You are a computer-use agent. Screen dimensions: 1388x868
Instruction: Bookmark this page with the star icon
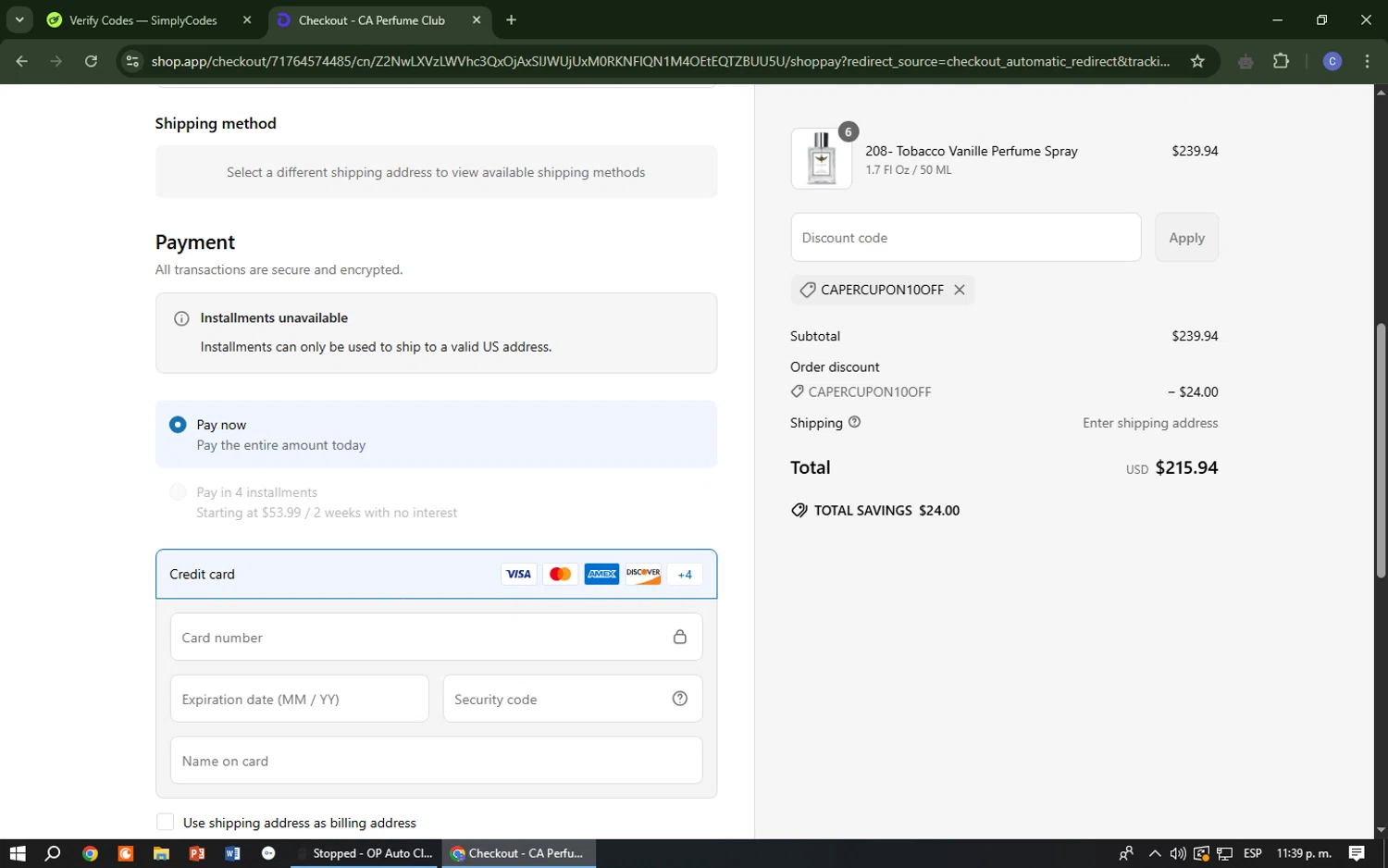coord(1197,61)
